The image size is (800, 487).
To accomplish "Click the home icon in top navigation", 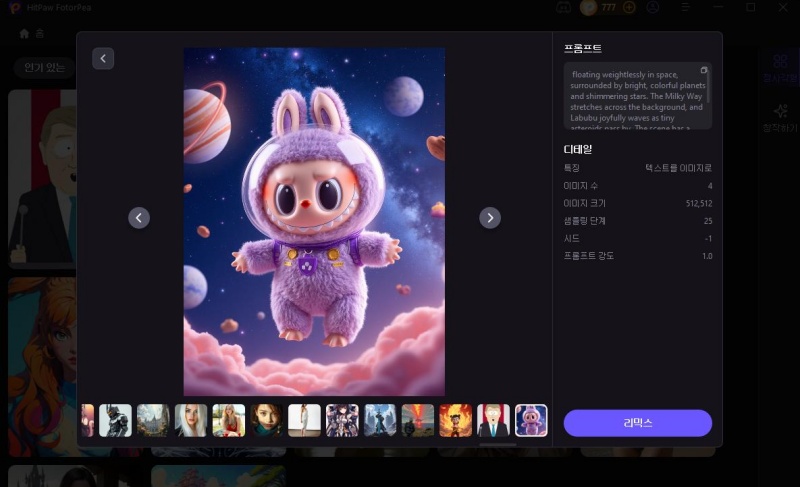I will tap(25, 33).
